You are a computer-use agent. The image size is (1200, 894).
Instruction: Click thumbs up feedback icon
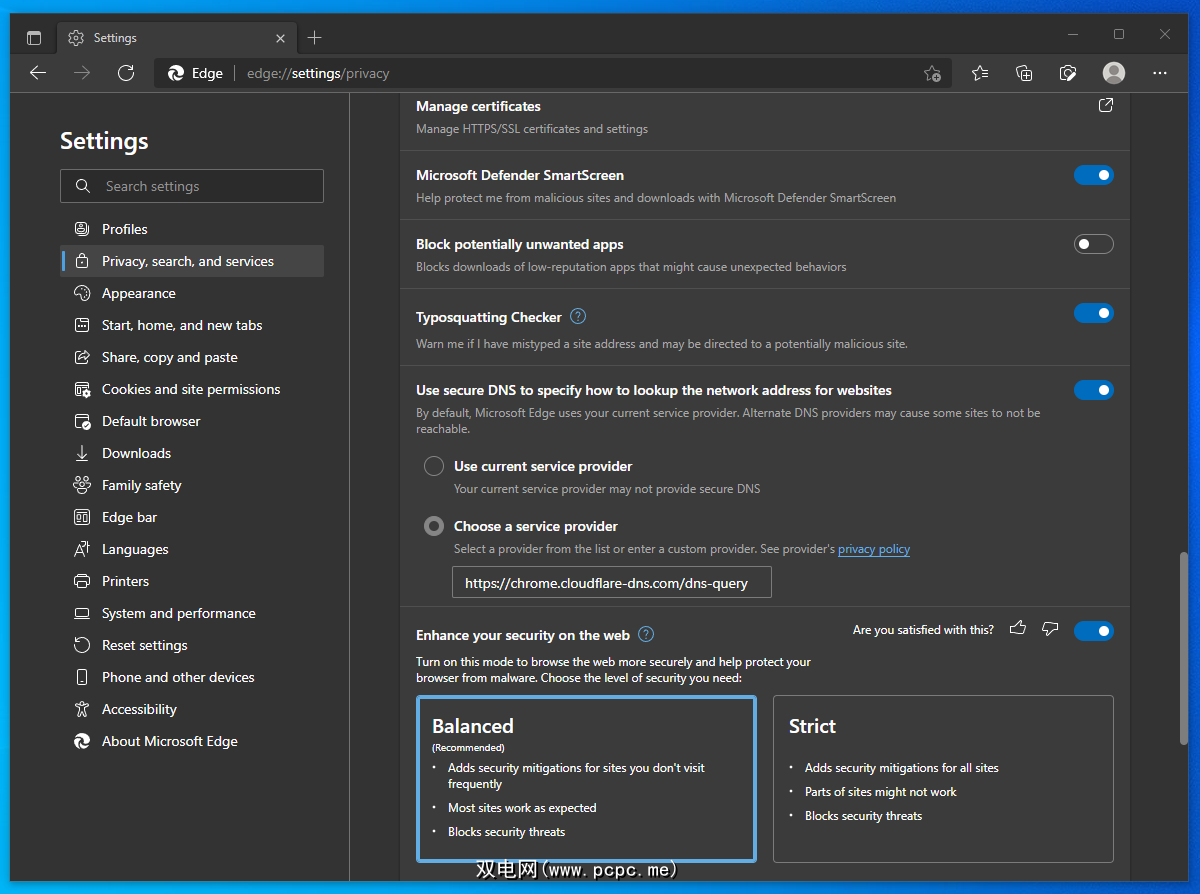pos(1018,629)
